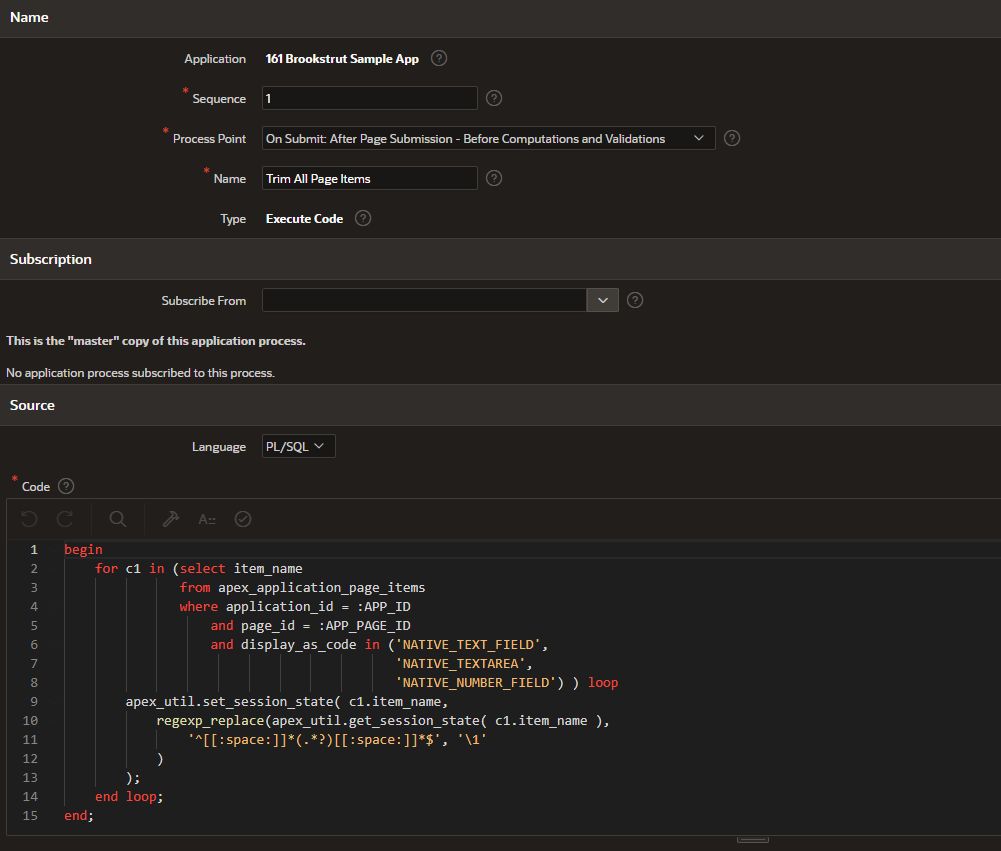Focus the Sequence input field
The height and width of the screenshot is (851, 1001).
tap(370, 98)
